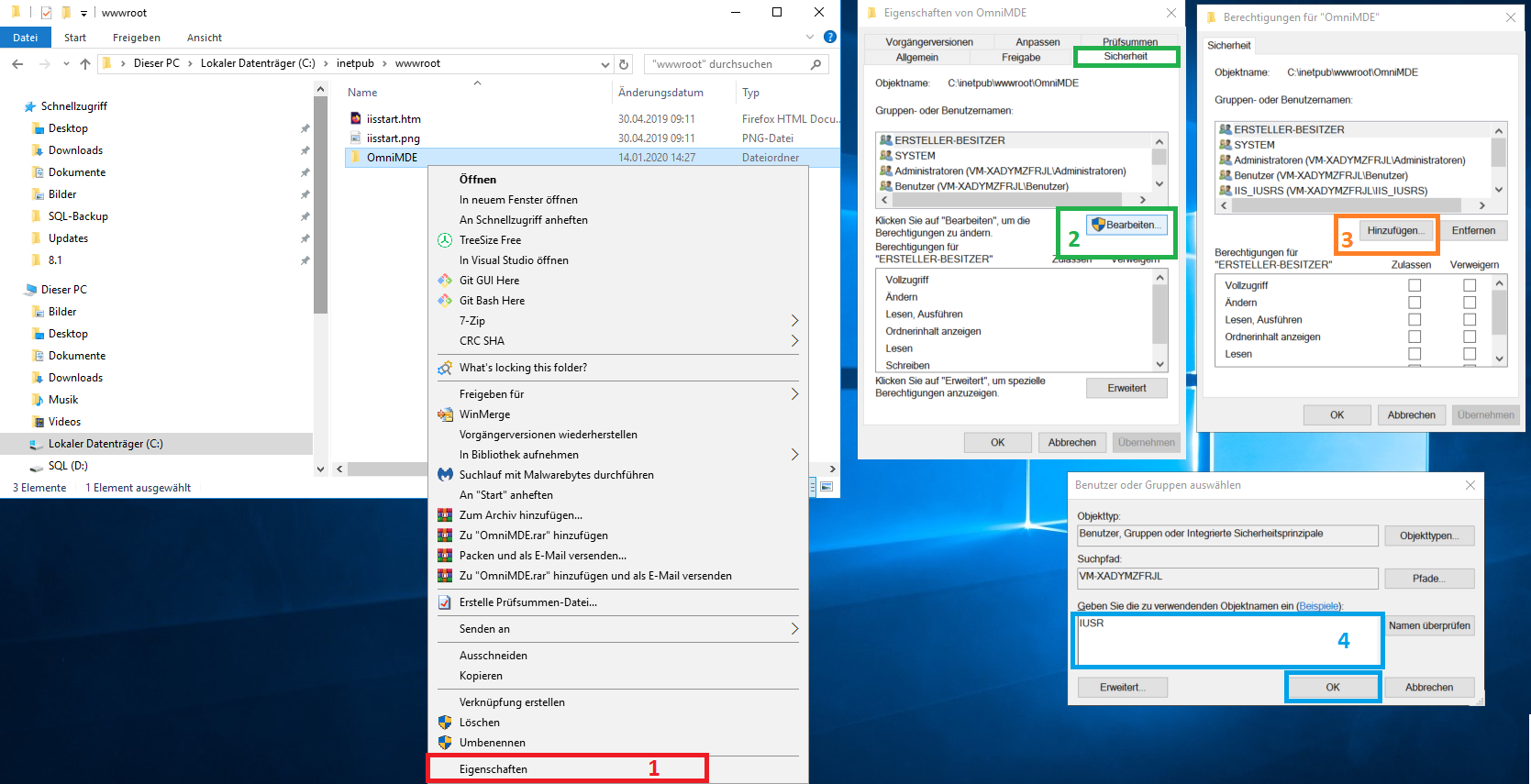Screen dimensions: 1531x784
Task: Expand the Senden an submenu
Action: click(x=794, y=629)
